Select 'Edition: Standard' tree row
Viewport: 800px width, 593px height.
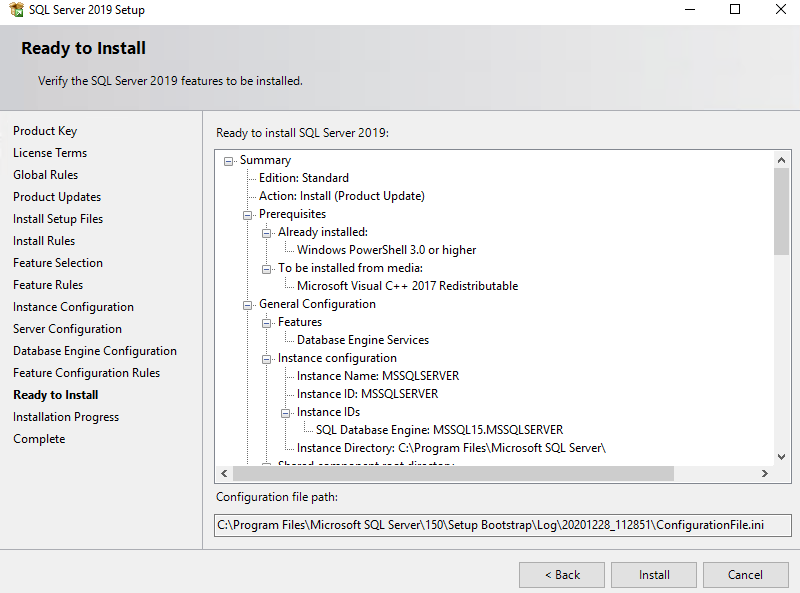click(304, 178)
